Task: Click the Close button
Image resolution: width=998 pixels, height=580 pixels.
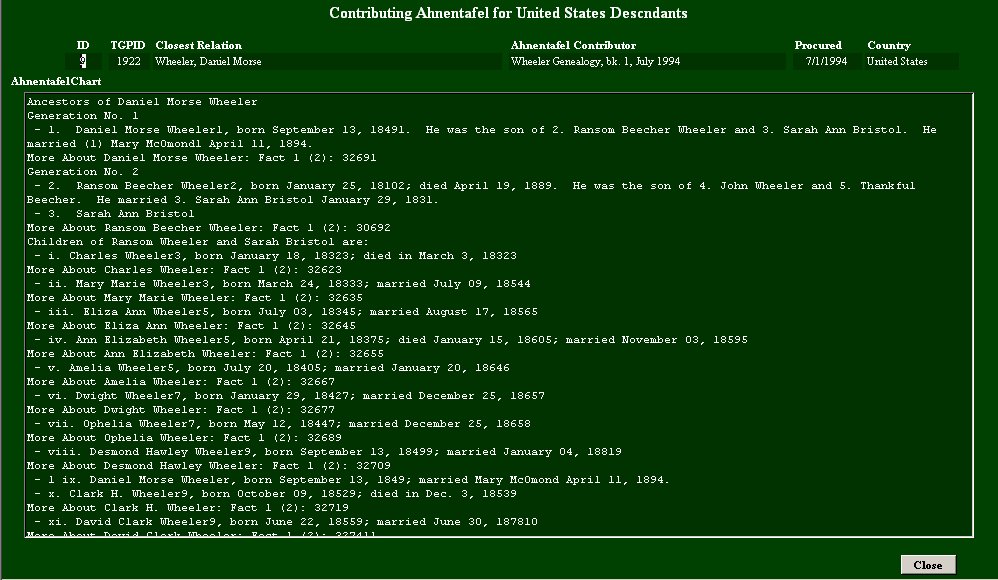Action: [x=928, y=565]
